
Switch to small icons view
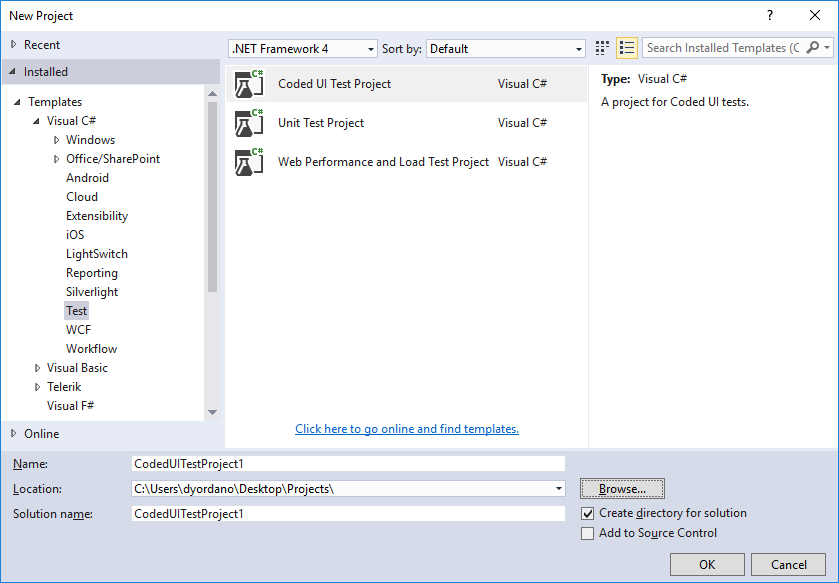[602, 48]
